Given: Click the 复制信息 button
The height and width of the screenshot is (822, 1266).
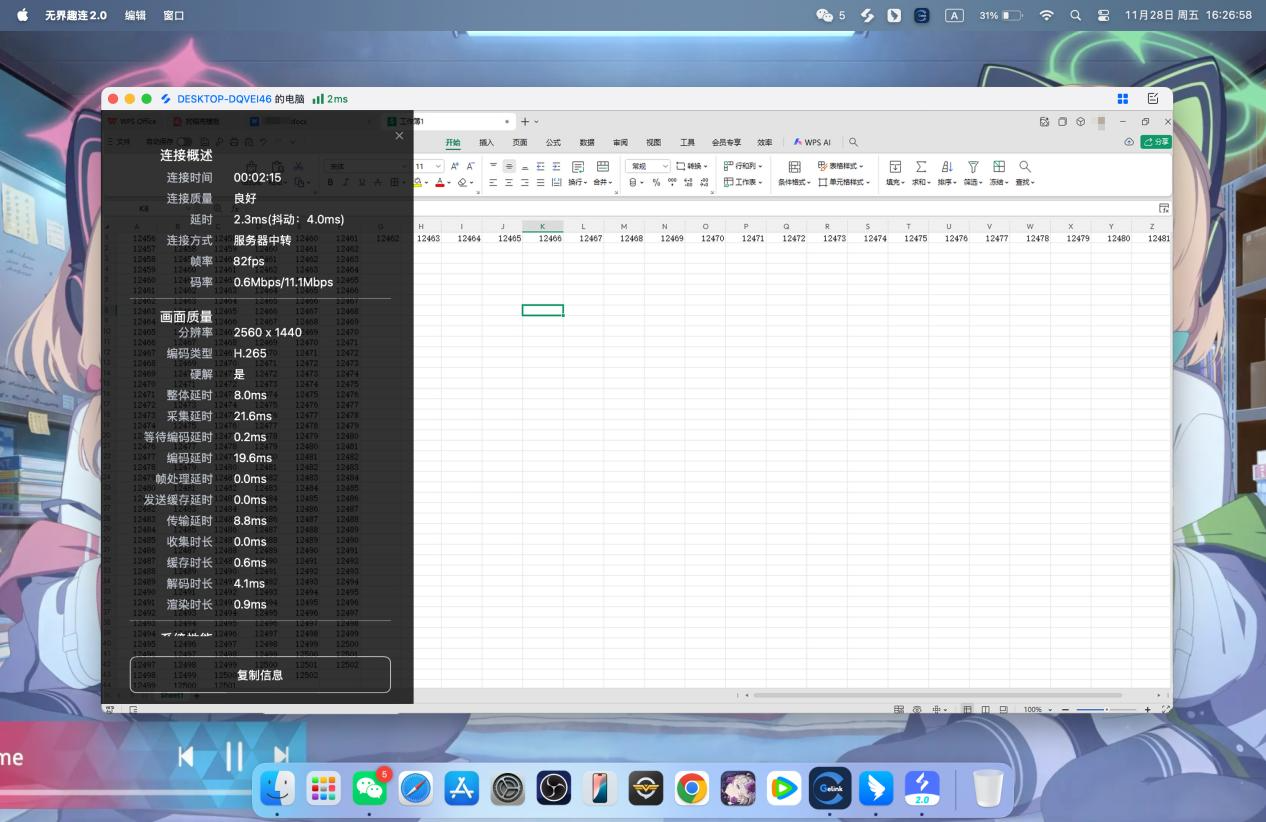Looking at the screenshot, I should tap(260, 675).
